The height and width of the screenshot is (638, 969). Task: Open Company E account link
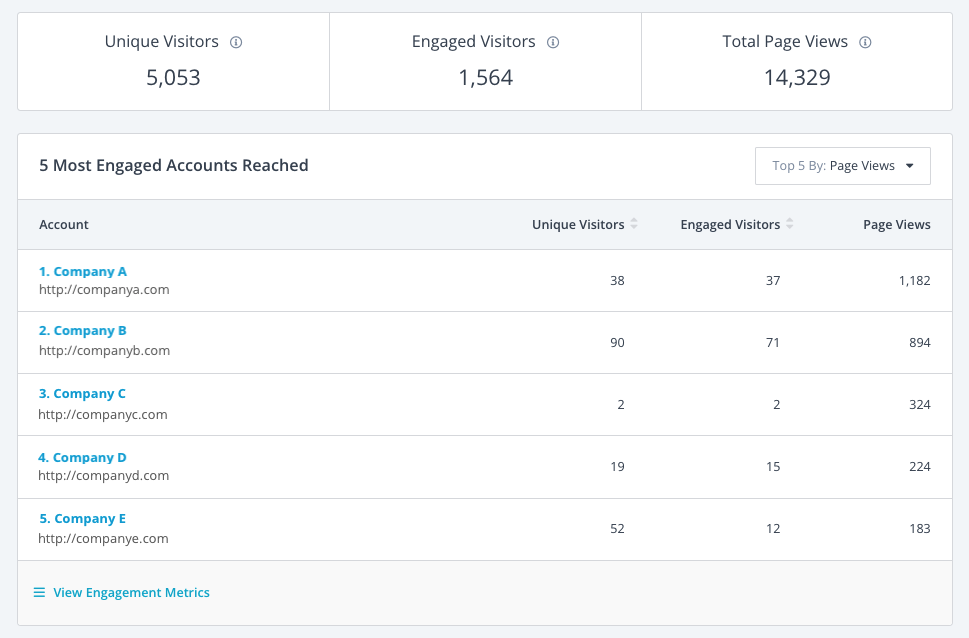click(x=83, y=519)
